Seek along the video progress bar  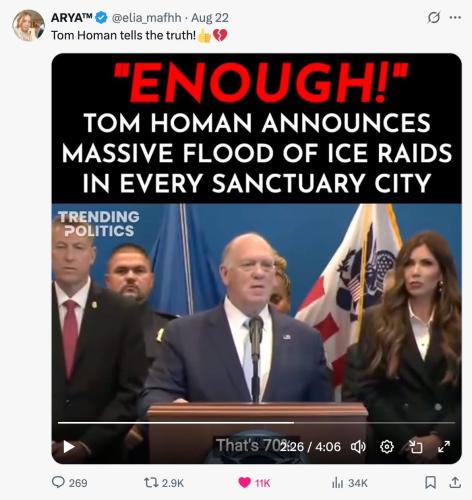pos(257,423)
